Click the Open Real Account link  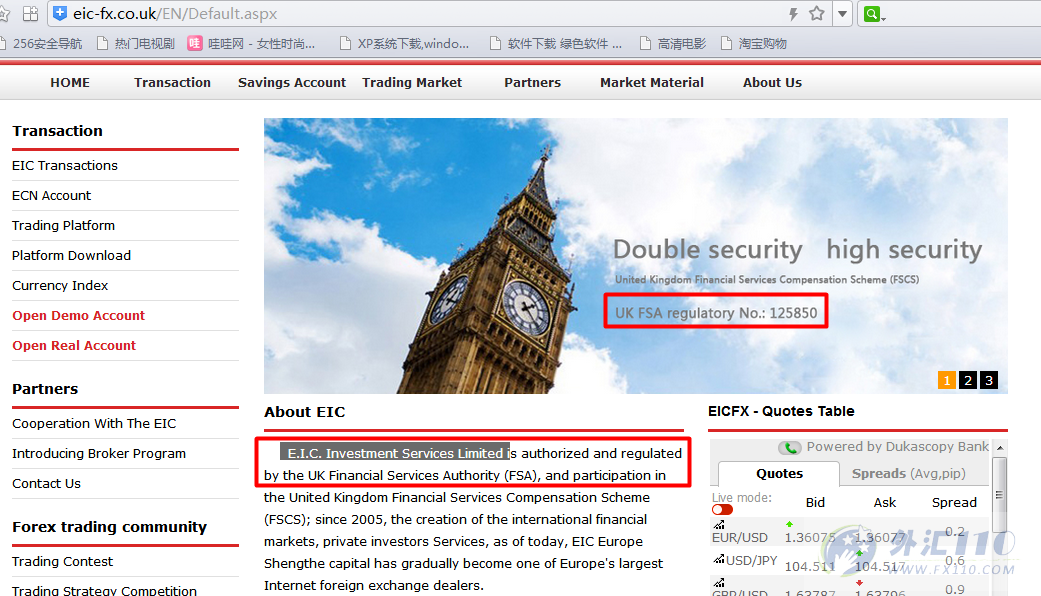74,346
